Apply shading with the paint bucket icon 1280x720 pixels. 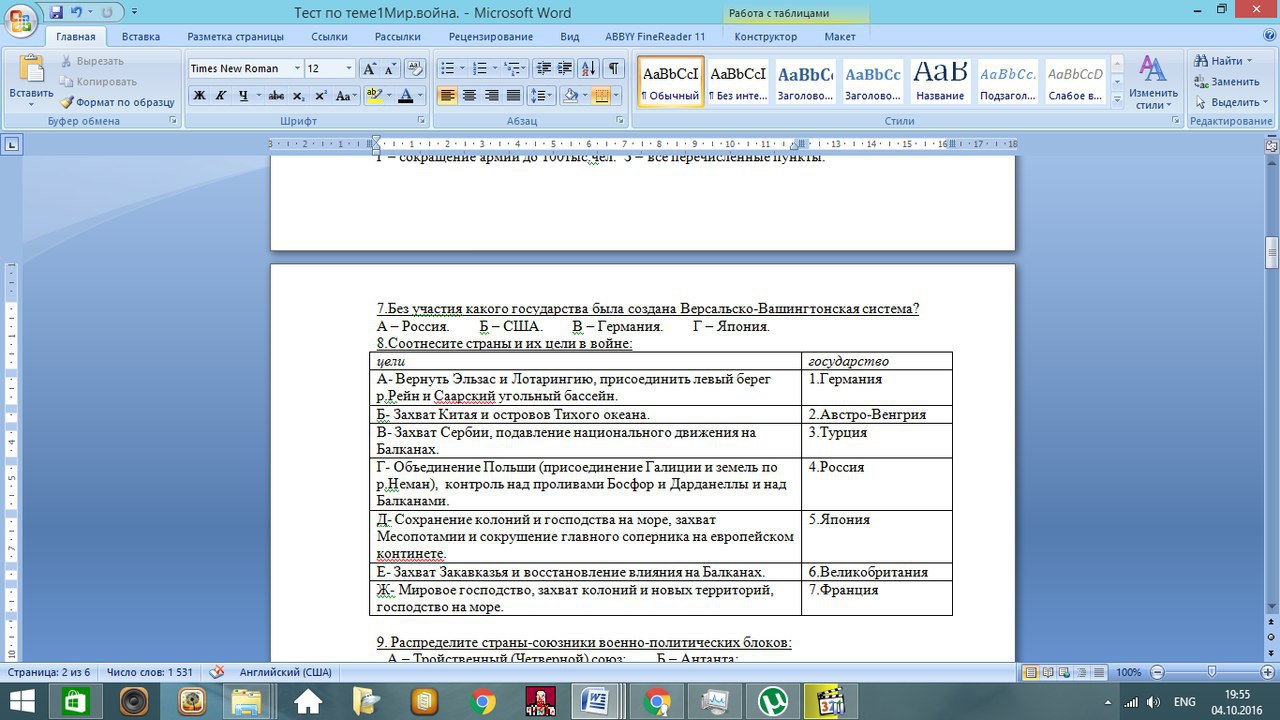pos(570,96)
